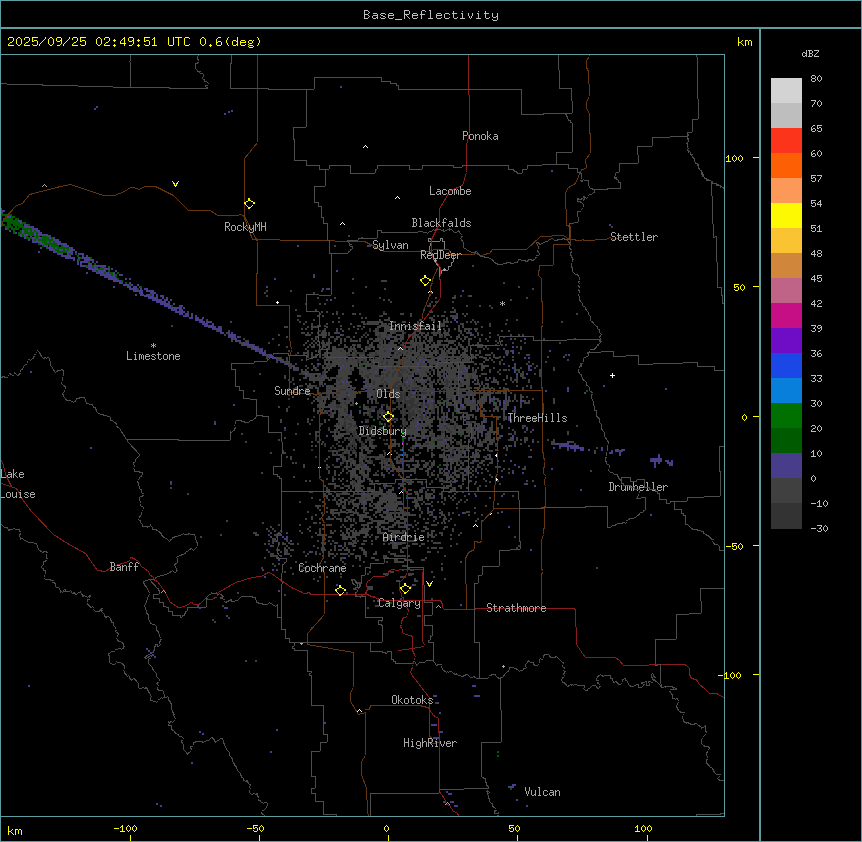862x842 pixels.
Task: Click the yellow diamond marker above Calgary label
Action: pos(405,588)
